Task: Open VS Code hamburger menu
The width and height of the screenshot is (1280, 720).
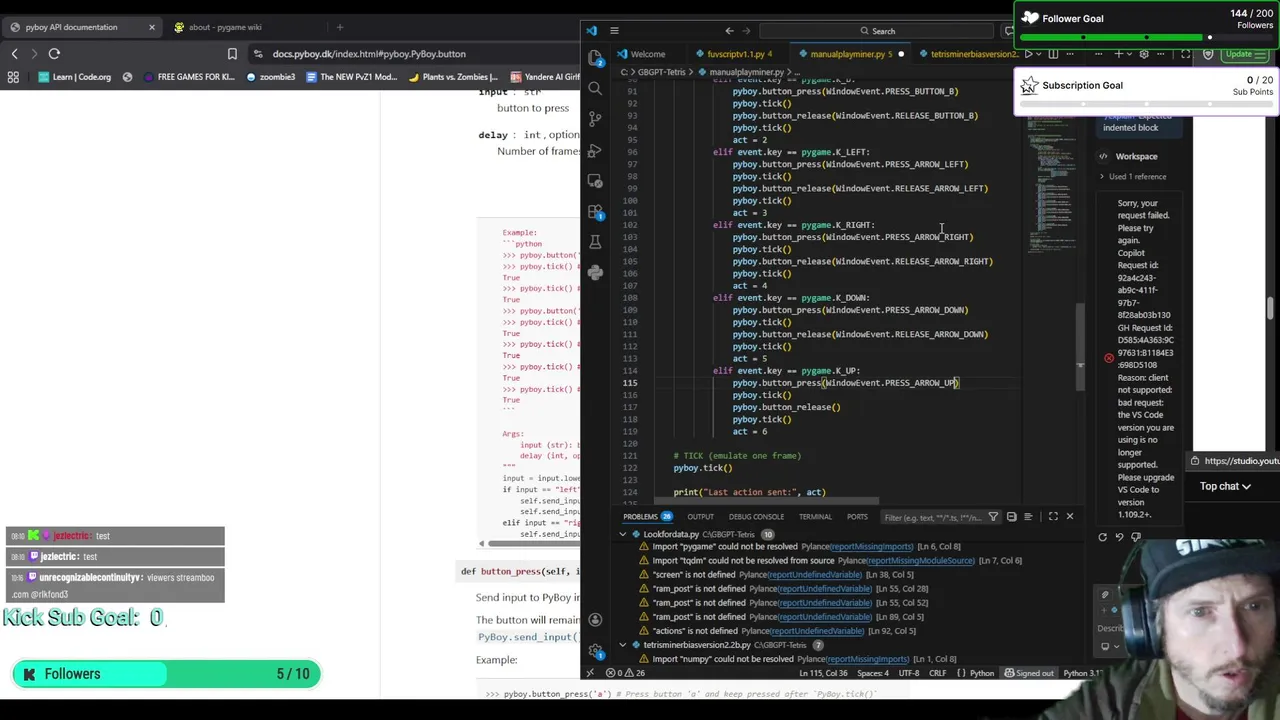Action: (614, 31)
